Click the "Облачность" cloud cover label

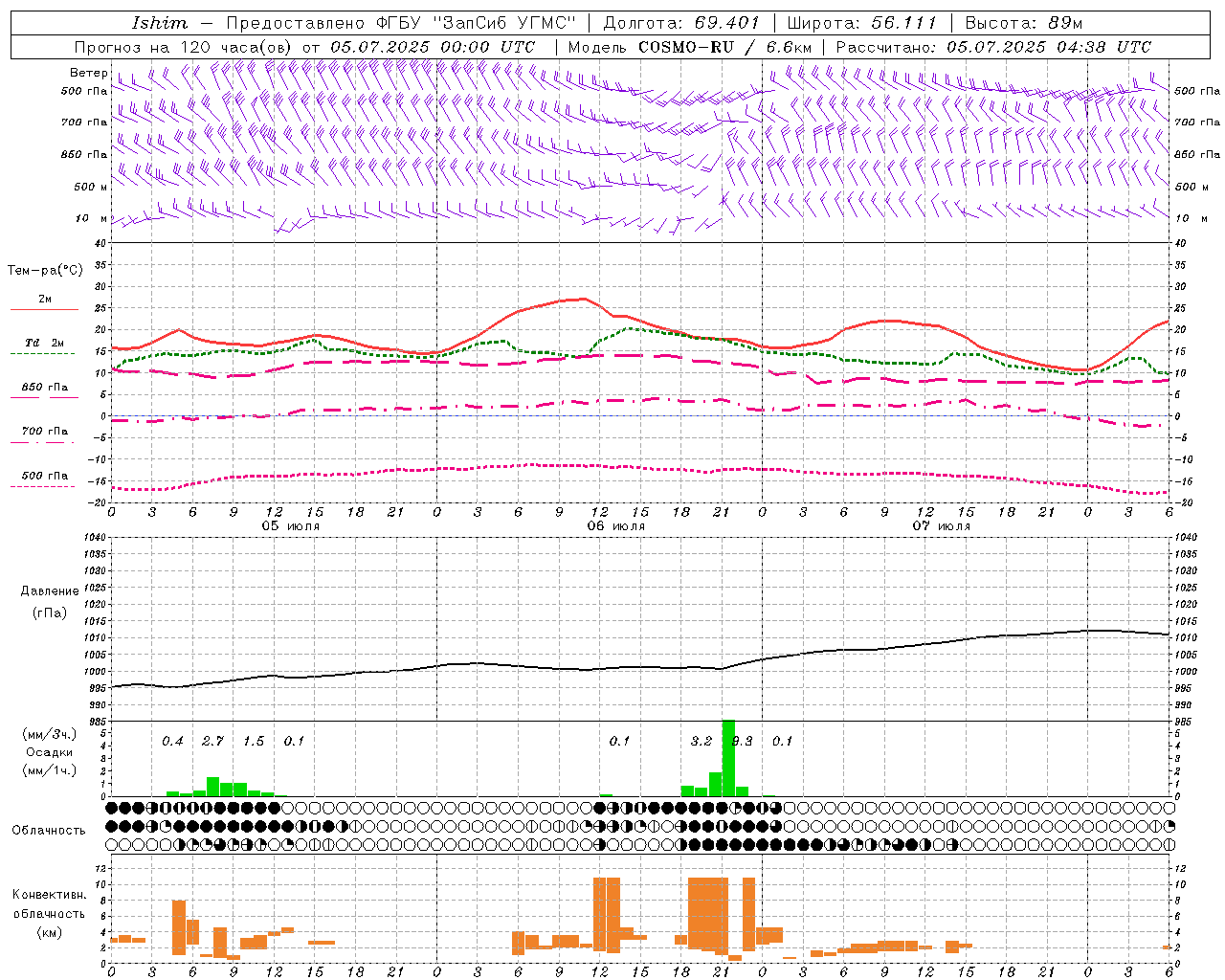(x=49, y=830)
